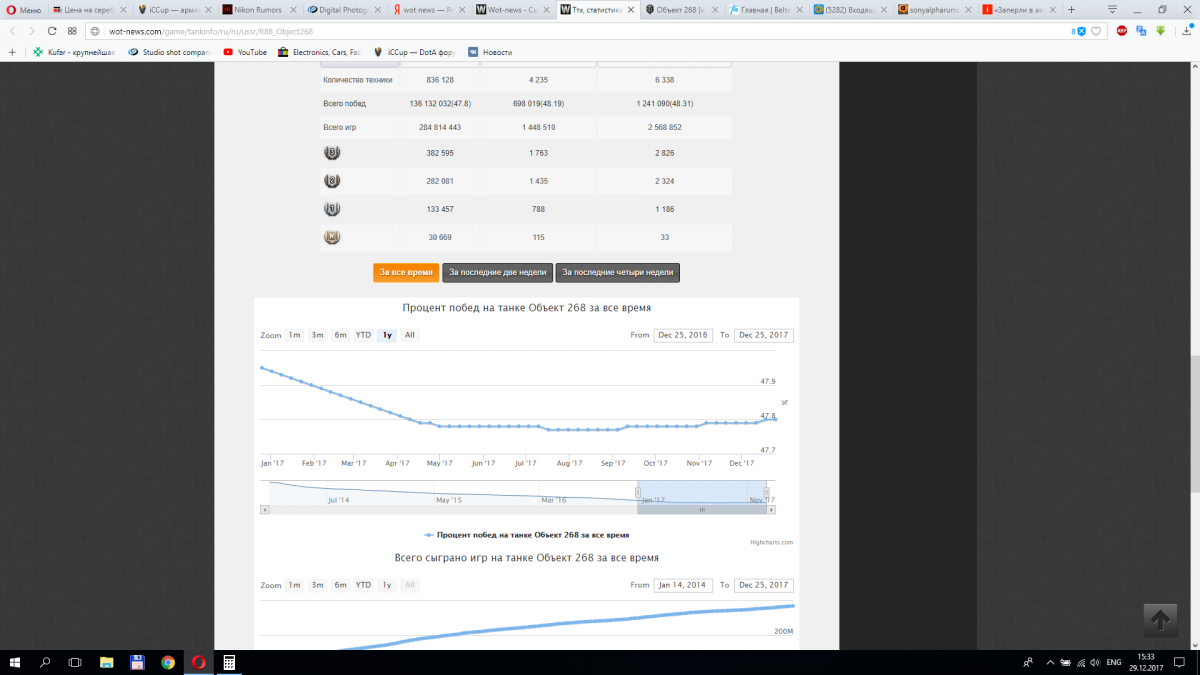Set win-rate chart zoom to All
Viewport: 1200px width, 675px height.
point(409,335)
